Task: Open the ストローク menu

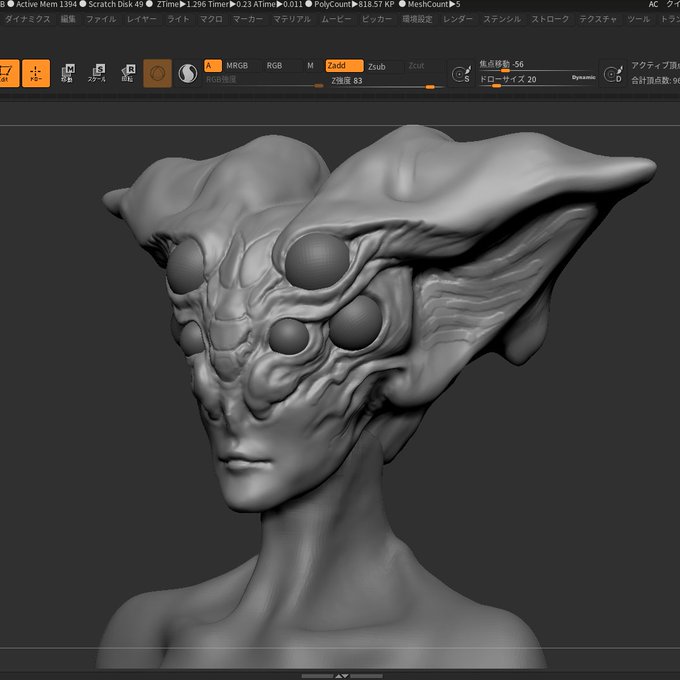Action: (x=550, y=19)
